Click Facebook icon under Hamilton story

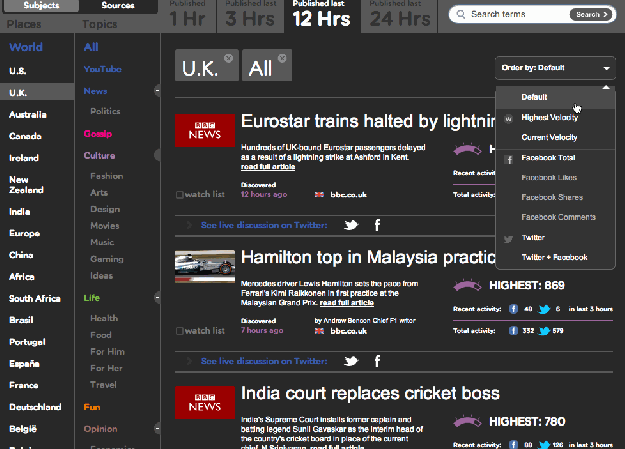click(x=377, y=361)
